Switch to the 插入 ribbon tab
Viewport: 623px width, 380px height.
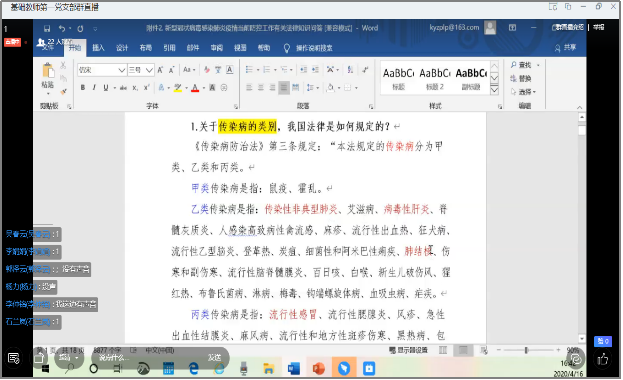click(x=98, y=48)
